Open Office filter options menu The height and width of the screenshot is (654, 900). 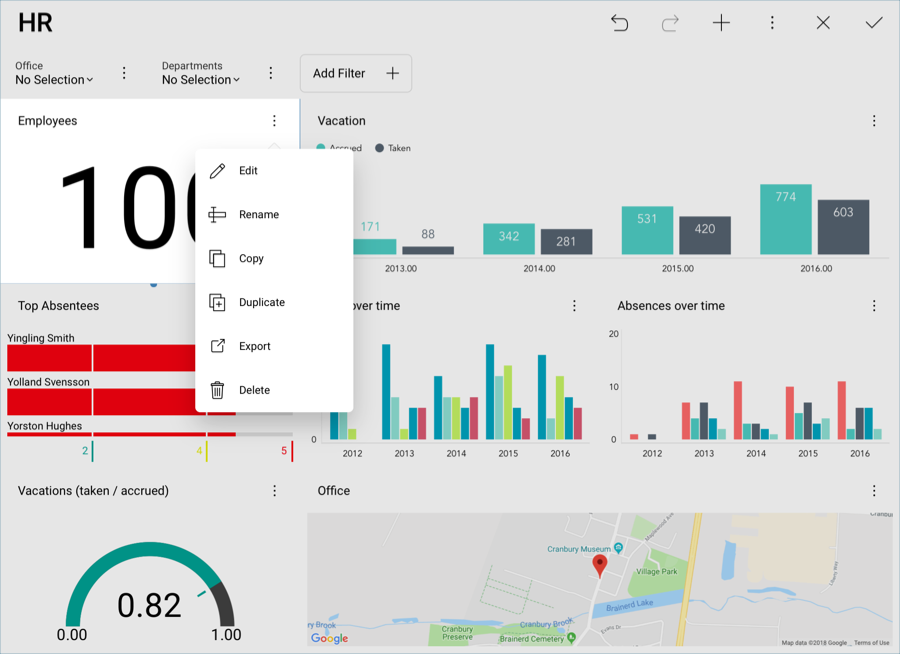[x=124, y=73]
